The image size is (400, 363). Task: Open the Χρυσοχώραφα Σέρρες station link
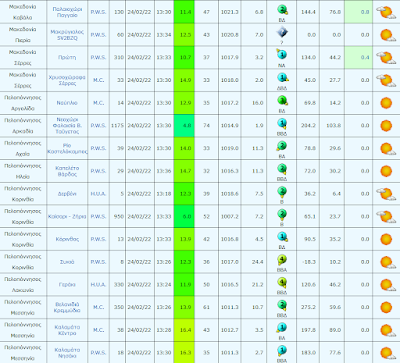67,80
